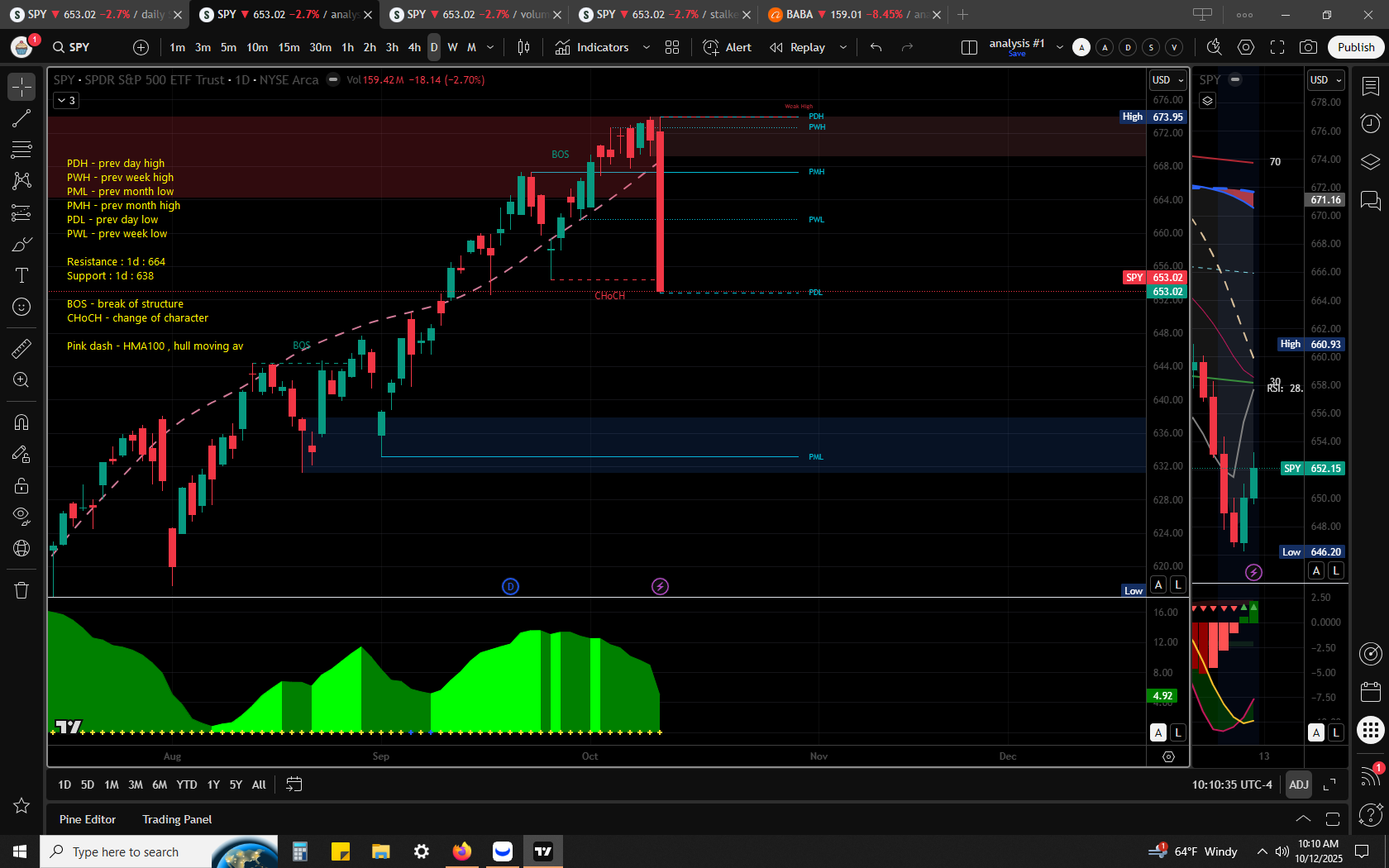1389x868 pixels.
Task: Start bar Replay mode
Action: point(798,47)
